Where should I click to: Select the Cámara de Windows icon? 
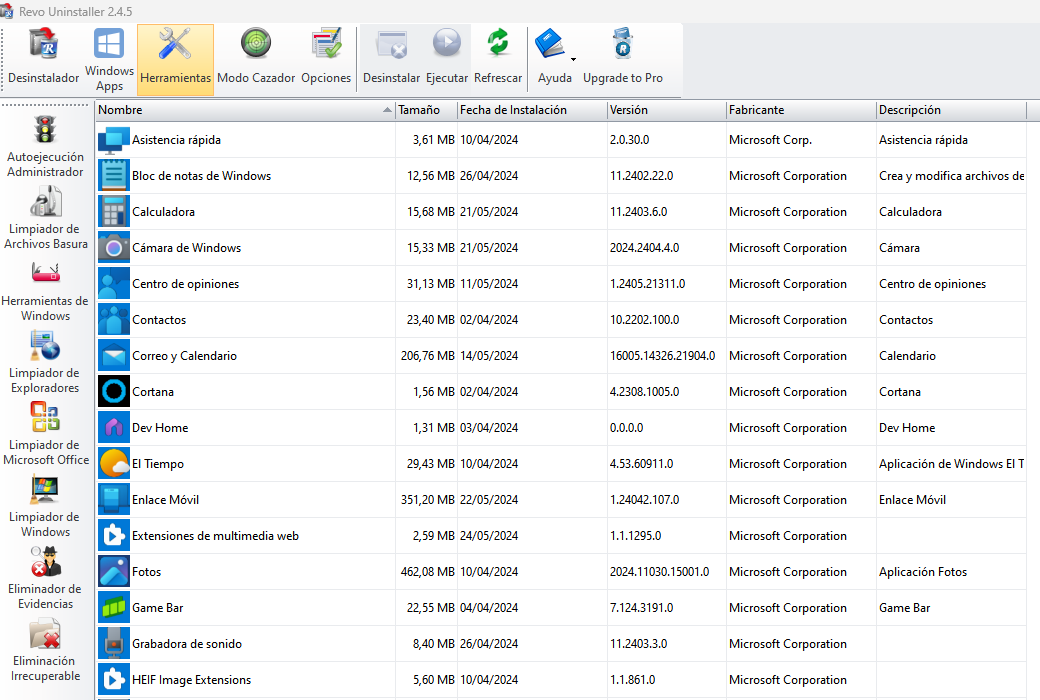pos(113,247)
